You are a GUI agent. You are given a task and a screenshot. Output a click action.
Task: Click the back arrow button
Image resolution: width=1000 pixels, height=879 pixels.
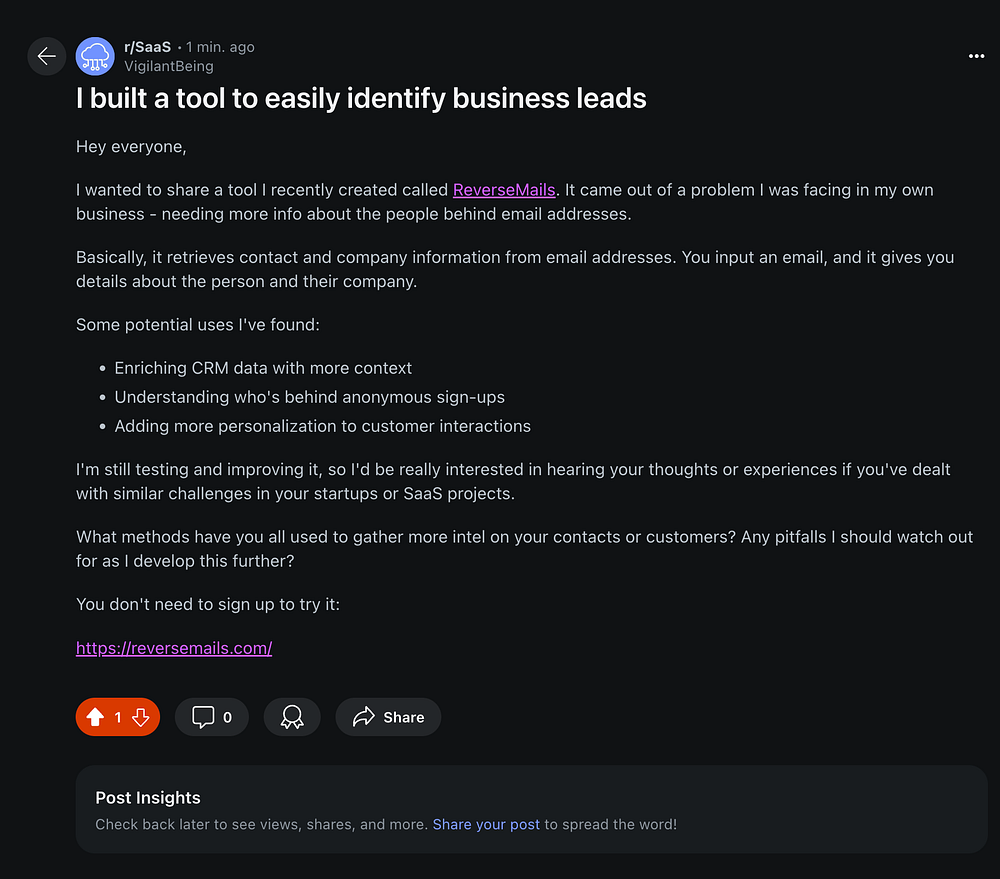pyautogui.click(x=46, y=56)
